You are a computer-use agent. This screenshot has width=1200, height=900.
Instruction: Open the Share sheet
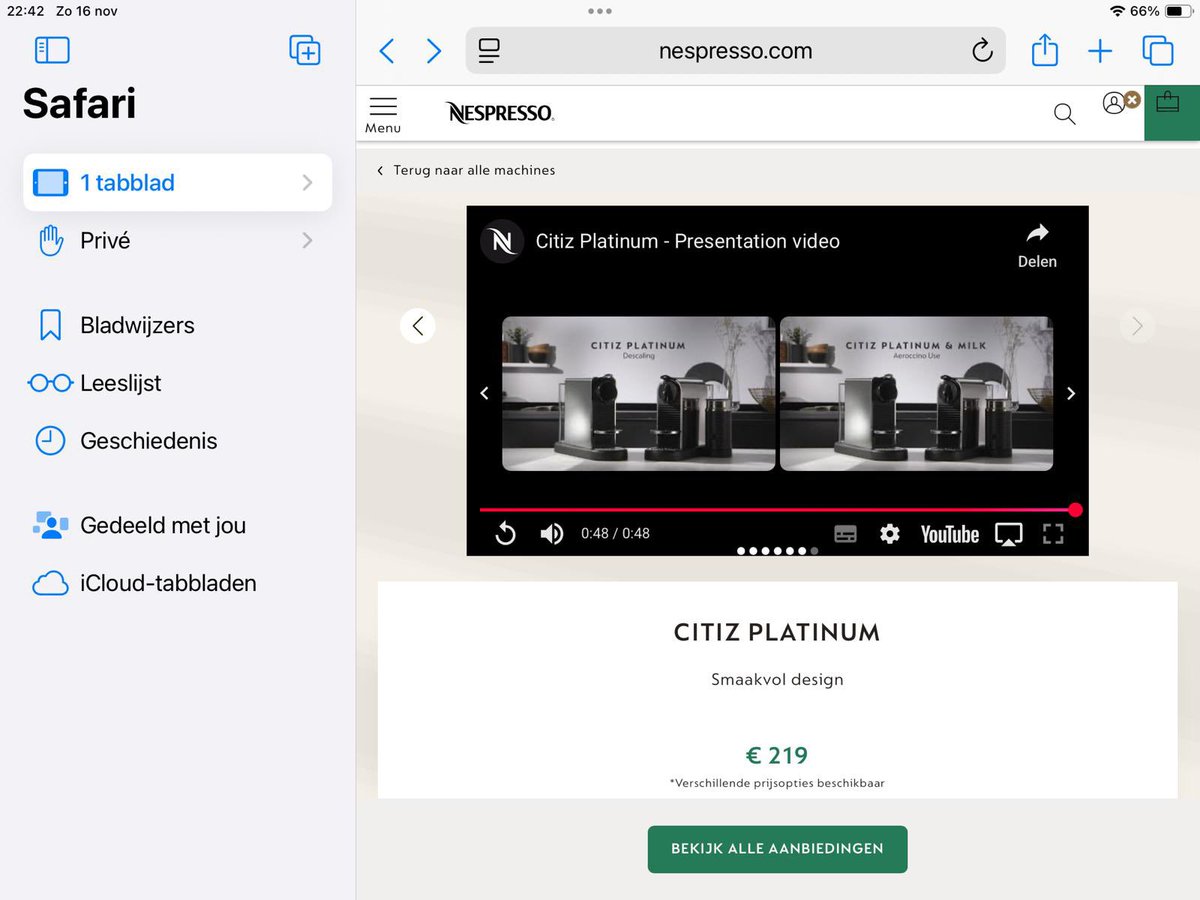tap(1044, 50)
